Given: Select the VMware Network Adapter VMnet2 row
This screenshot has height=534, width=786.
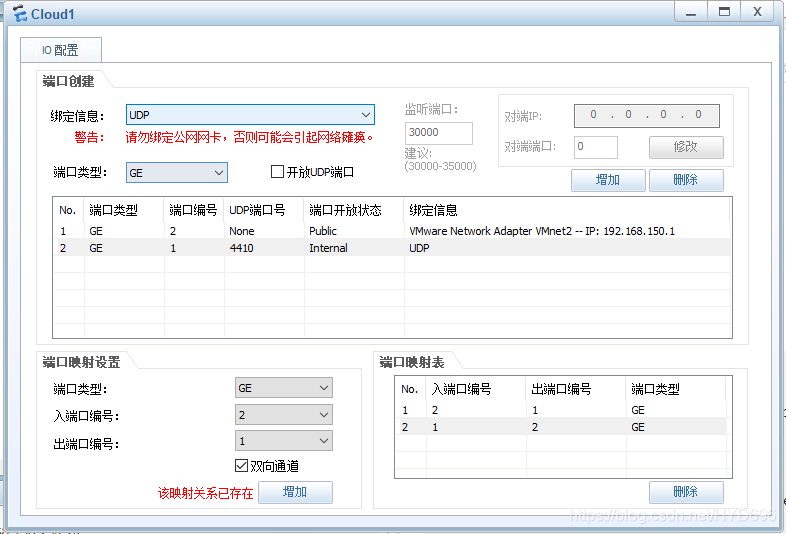Looking at the screenshot, I should [392, 231].
